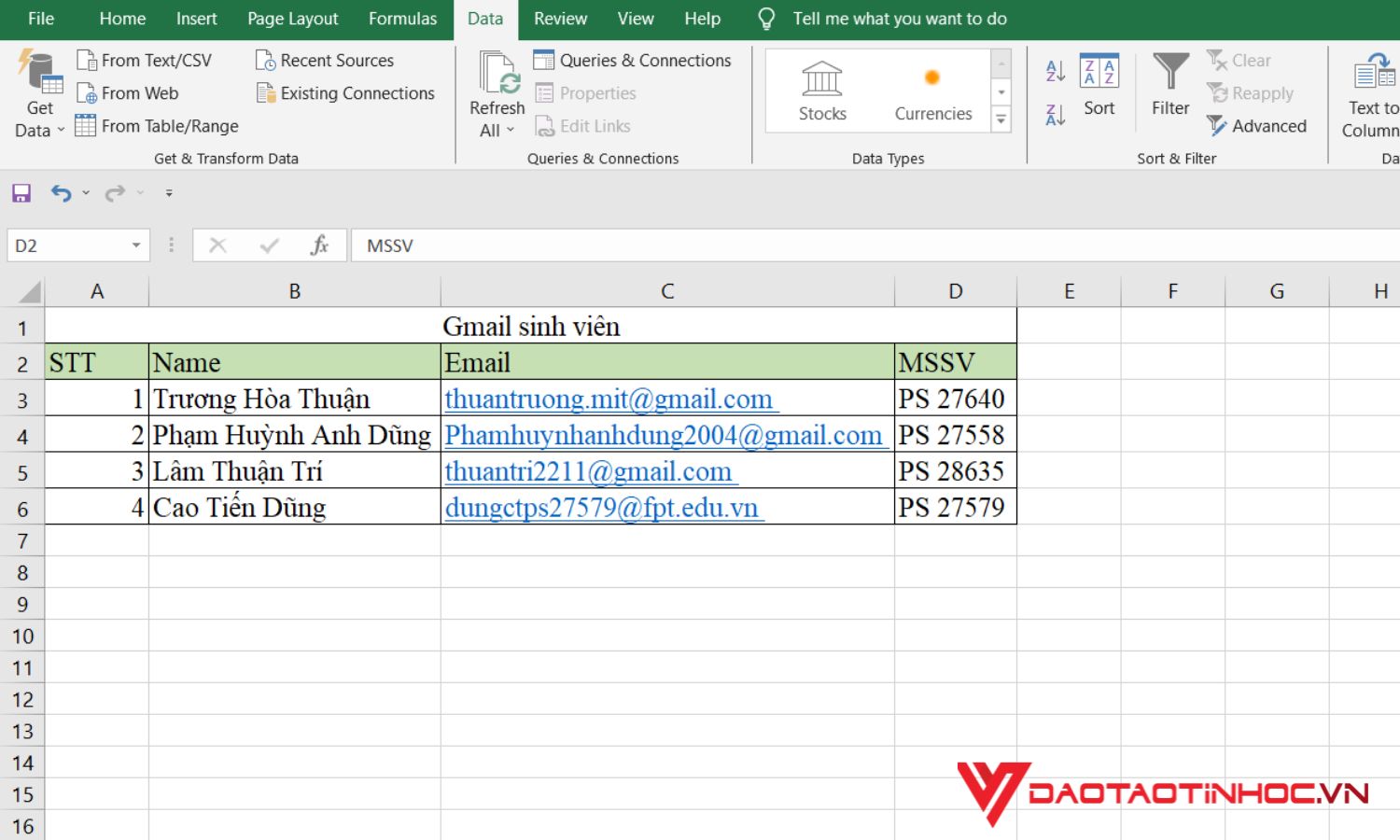This screenshot has width=1400, height=840.
Task: Sort A to Z ascending
Action: (1056, 71)
